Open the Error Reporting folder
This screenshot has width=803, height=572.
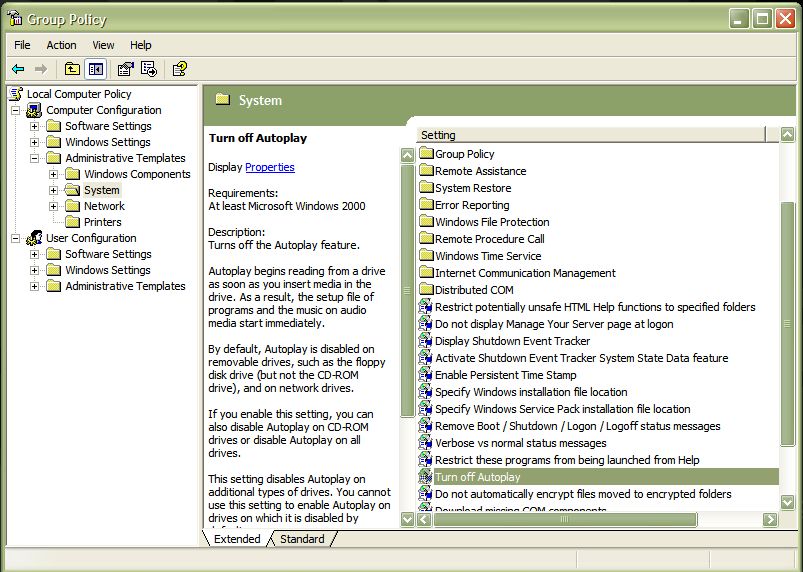464,204
